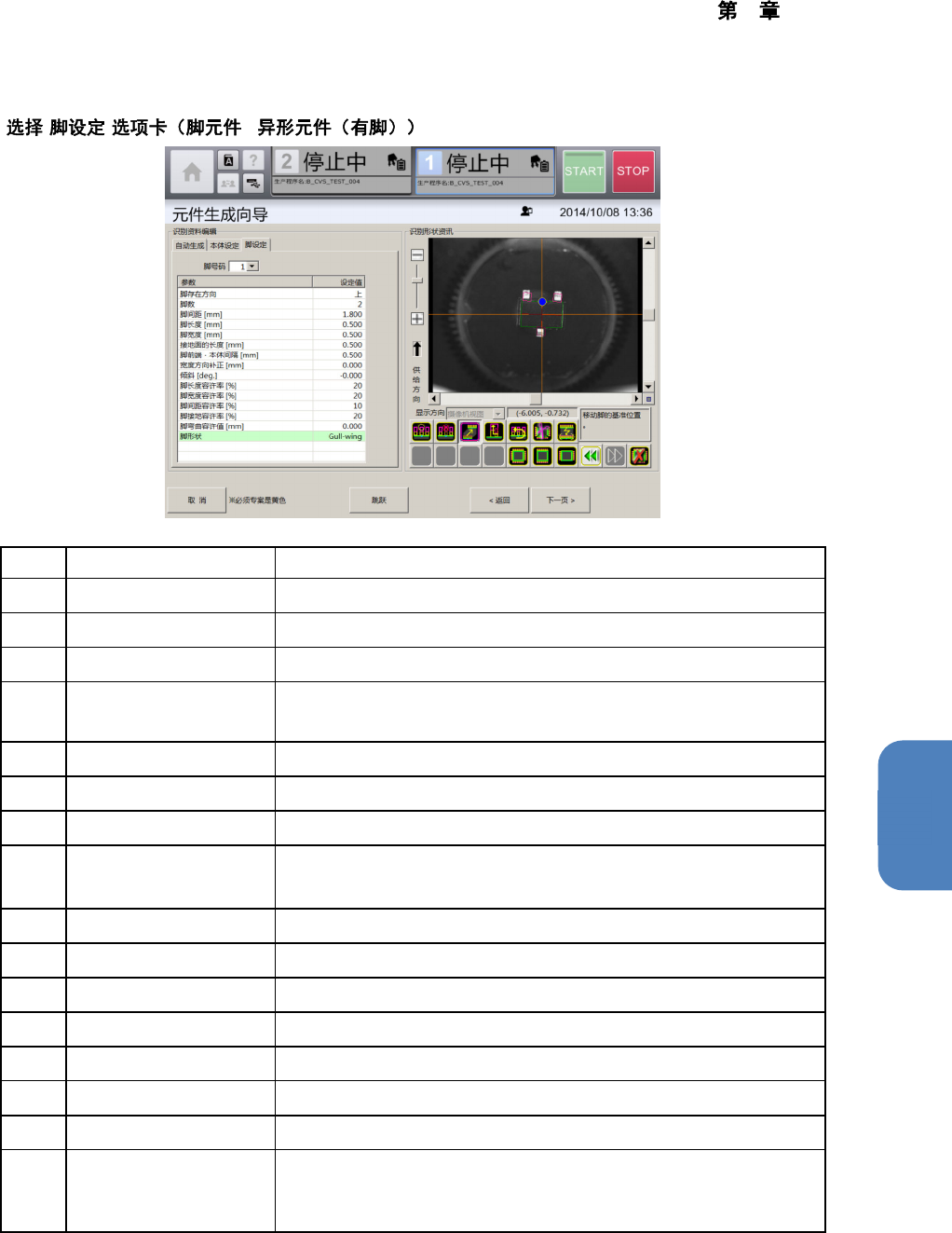The width and height of the screenshot is (952, 1233).
Task: Click the lead mirror split icon
Action: click(x=542, y=432)
